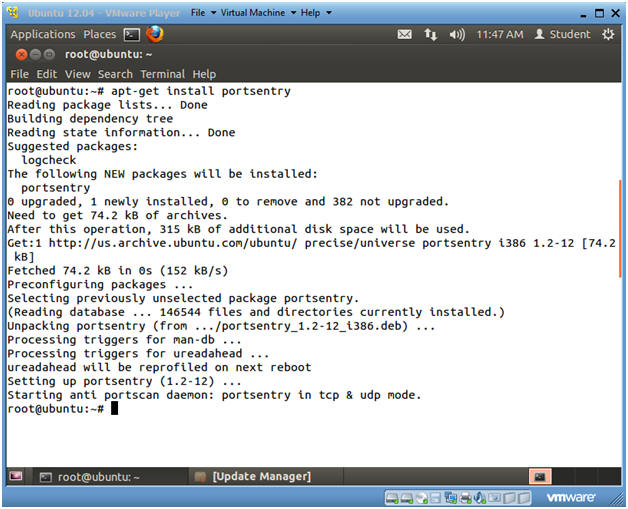This screenshot has width=628, height=509.
Task: Maximize the VMware Player window
Action: point(599,13)
